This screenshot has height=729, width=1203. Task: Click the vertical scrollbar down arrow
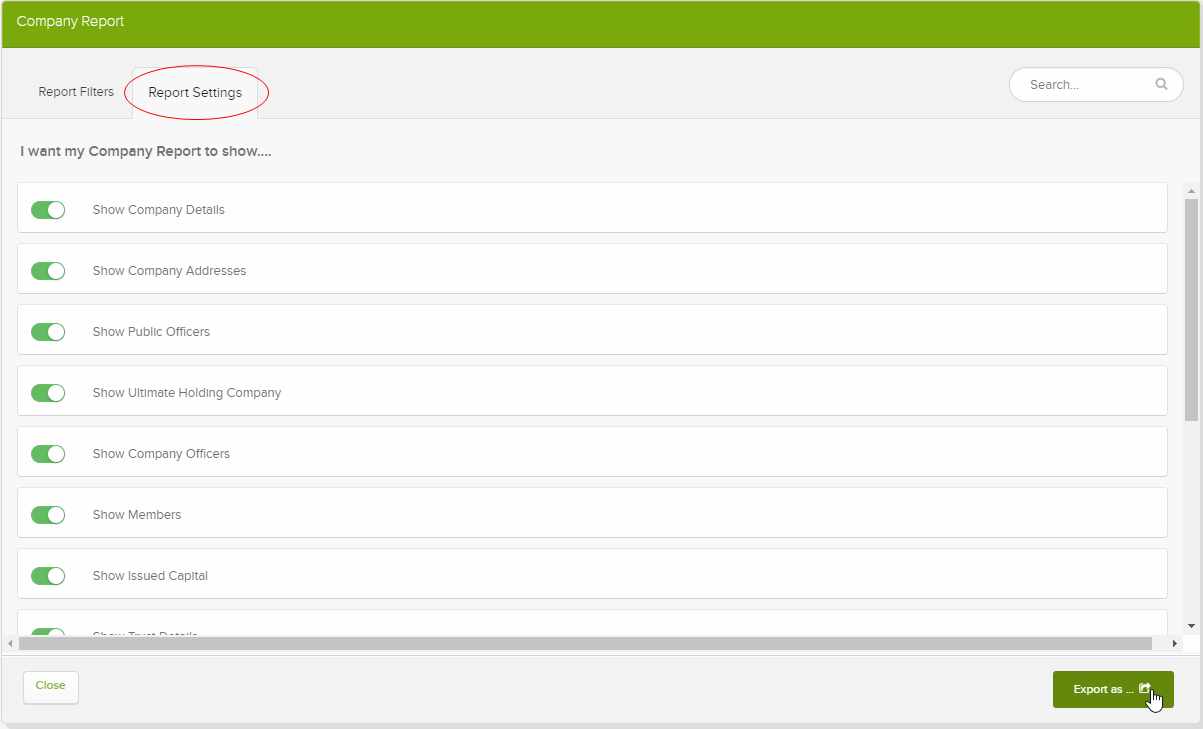click(x=1191, y=626)
